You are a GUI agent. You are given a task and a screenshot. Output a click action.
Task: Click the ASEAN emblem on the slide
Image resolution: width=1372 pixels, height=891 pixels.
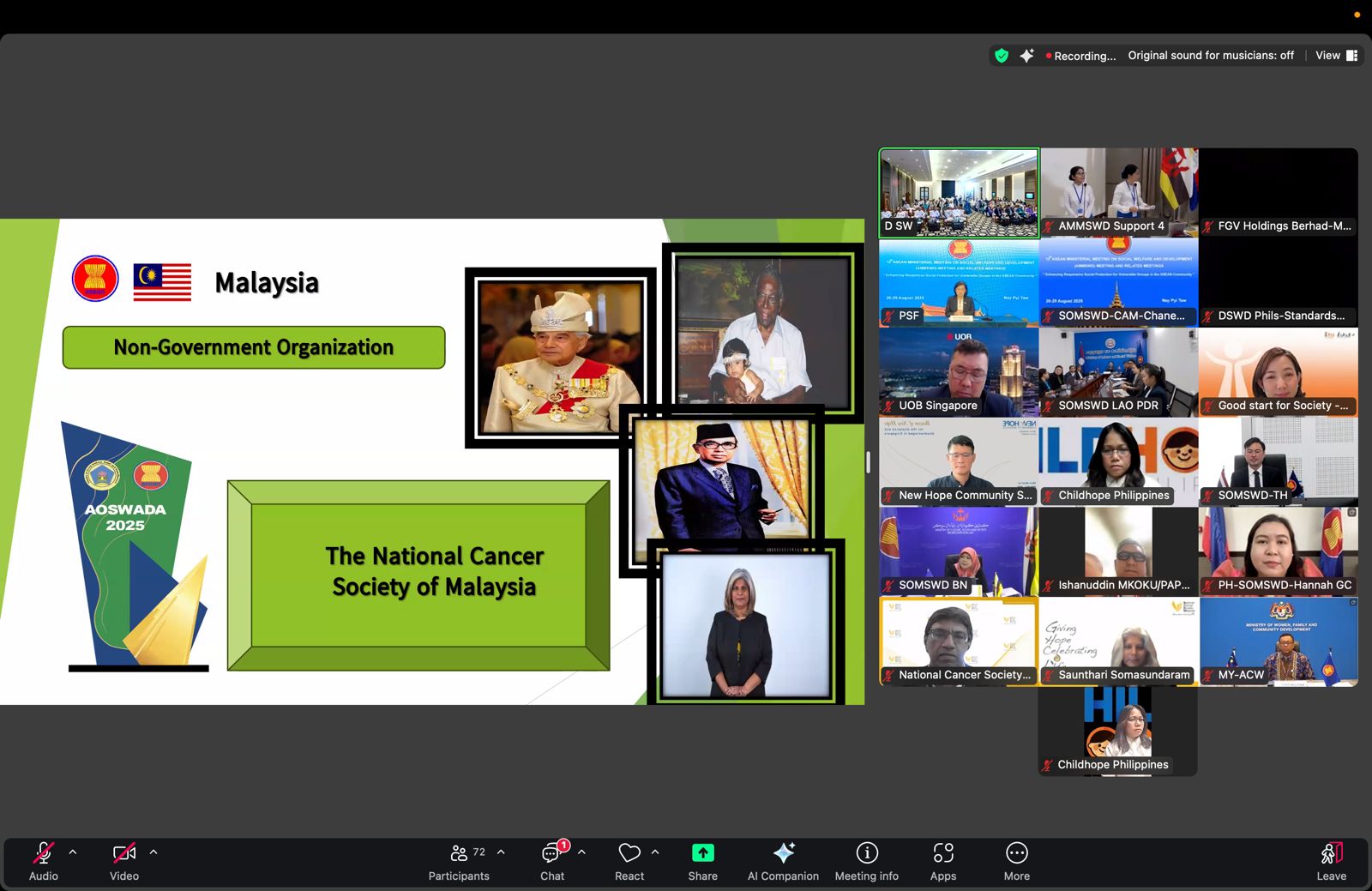click(x=95, y=279)
